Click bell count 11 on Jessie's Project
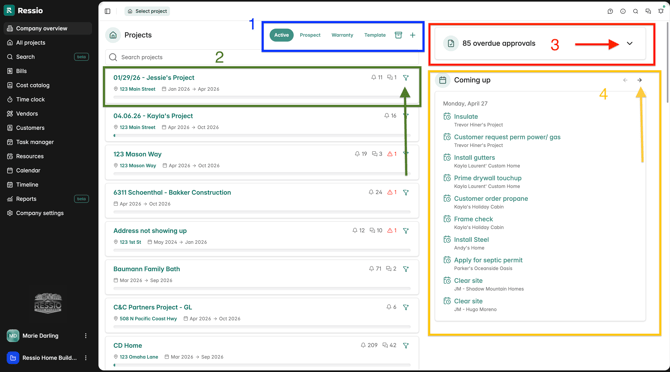Viewport: 670px width, 372px height. [x=376, y=78]
